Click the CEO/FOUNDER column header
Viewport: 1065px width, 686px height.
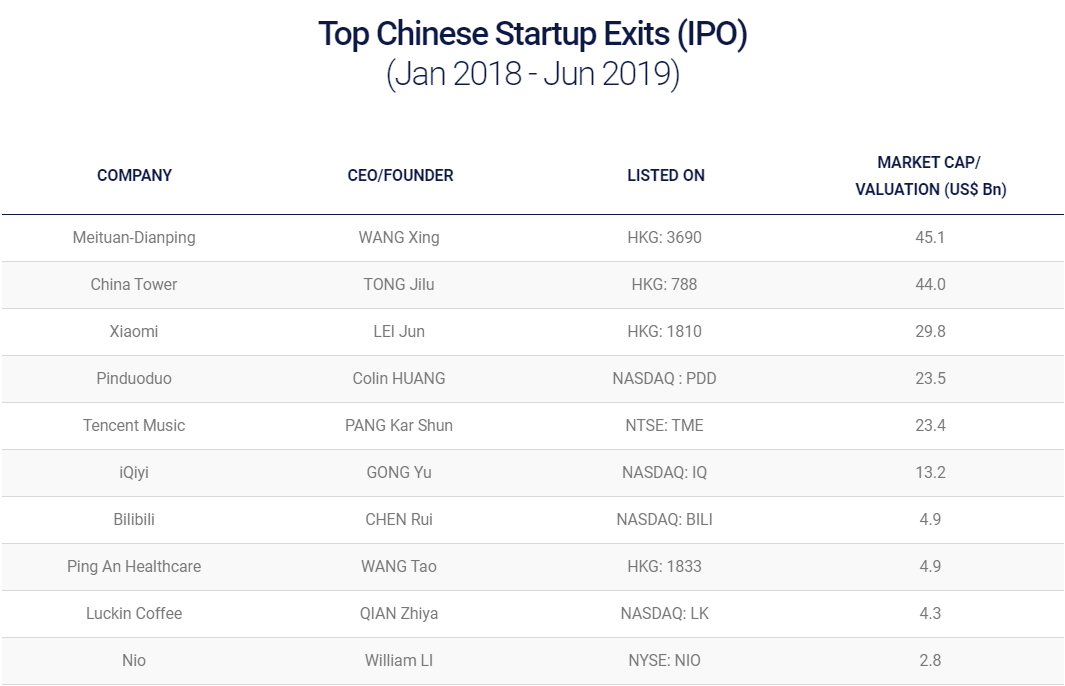pyautogui.click(x=400, y=175)
